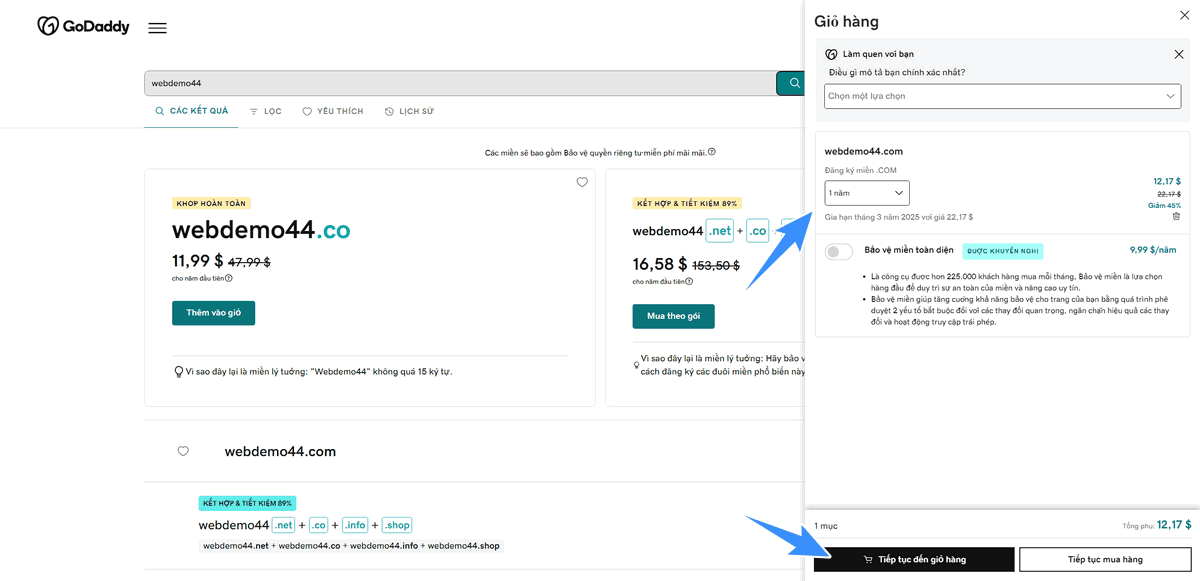The image size is (1200, 581).
Task: Click the 'KHỚP HOÀN TOÀN' label
Action: [211, 203]
